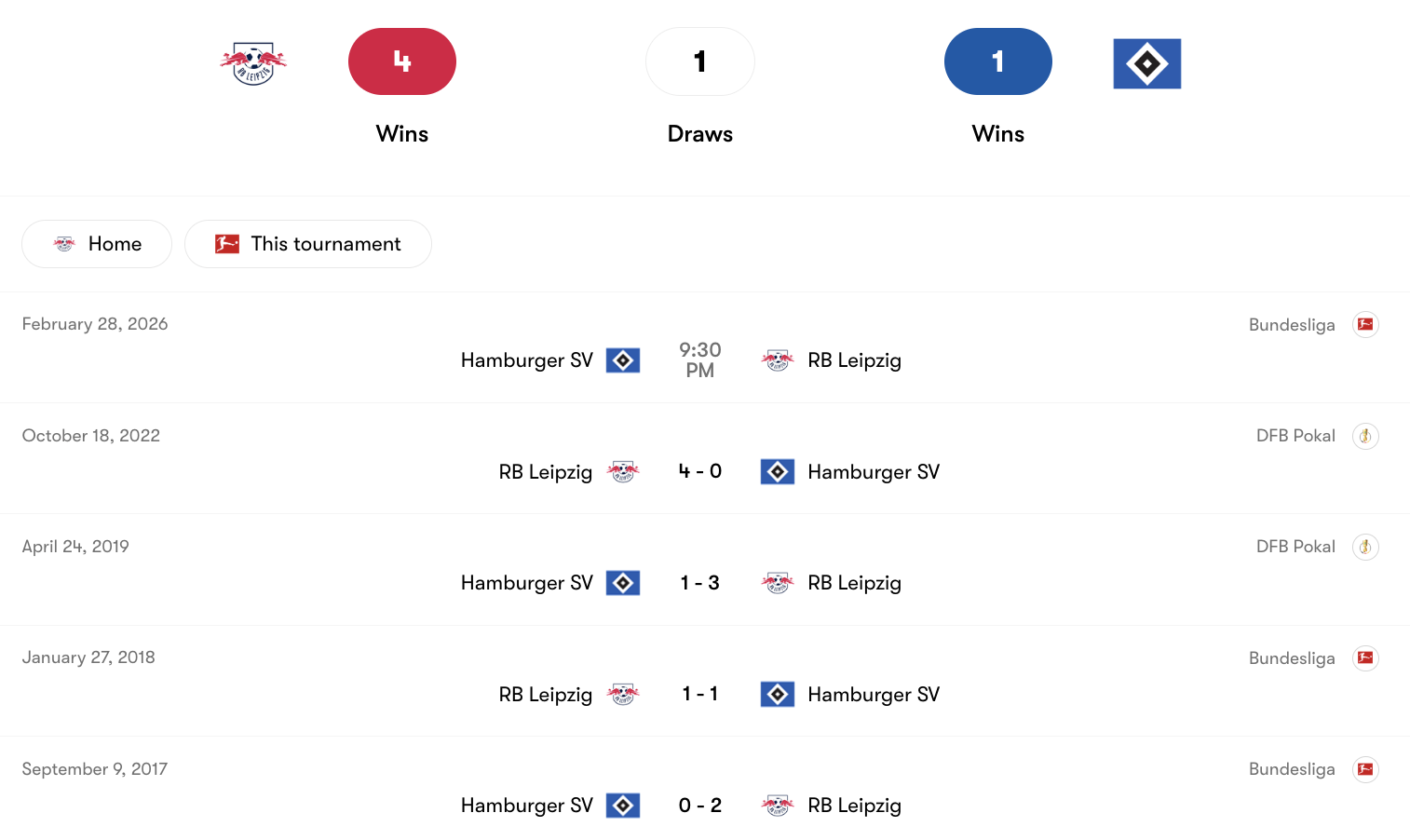Click Bundesliga icon for February 28, 2026
This screenshot has height=840, width=1410.
click(1365, 324)
